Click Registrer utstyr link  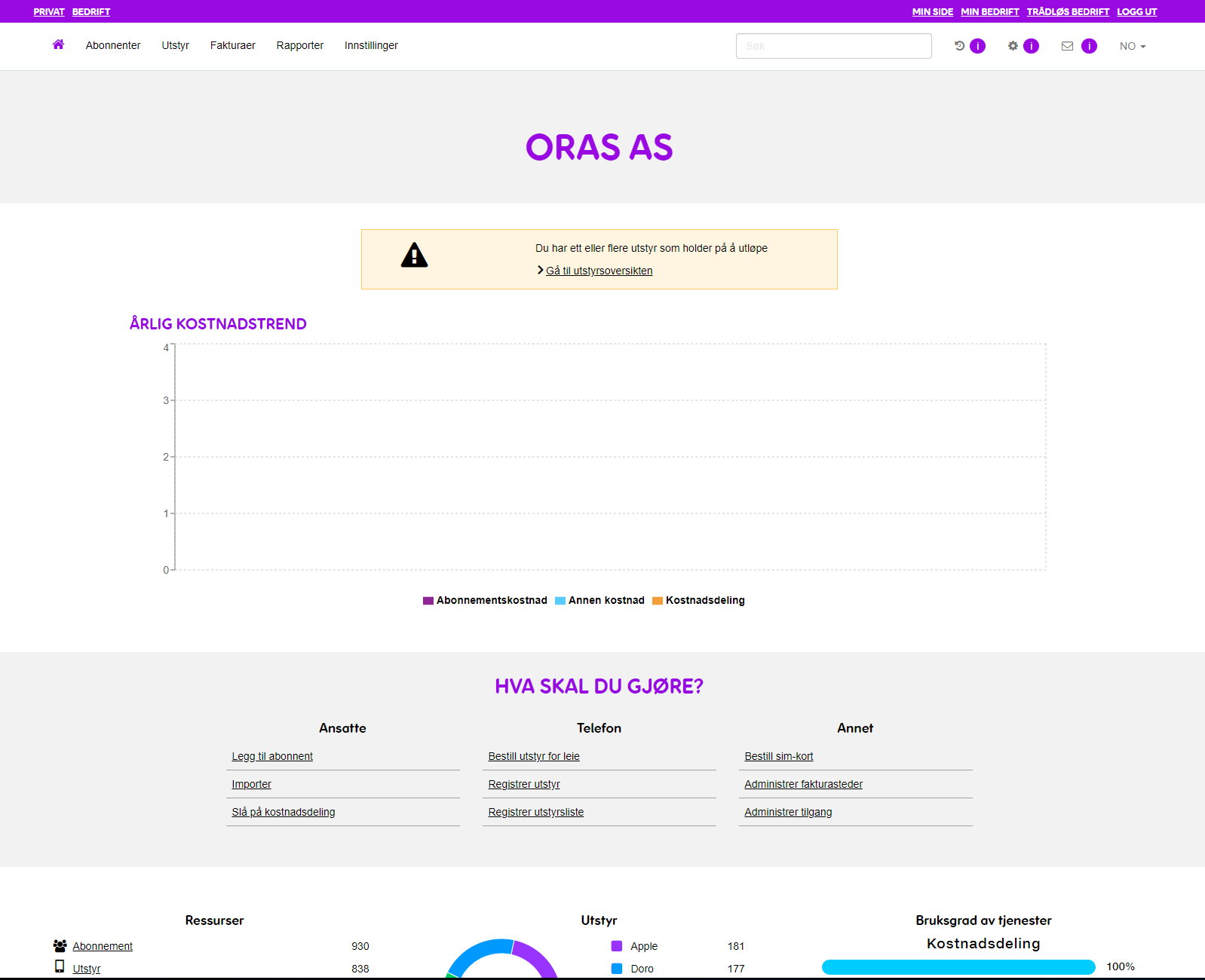[524, 784]
